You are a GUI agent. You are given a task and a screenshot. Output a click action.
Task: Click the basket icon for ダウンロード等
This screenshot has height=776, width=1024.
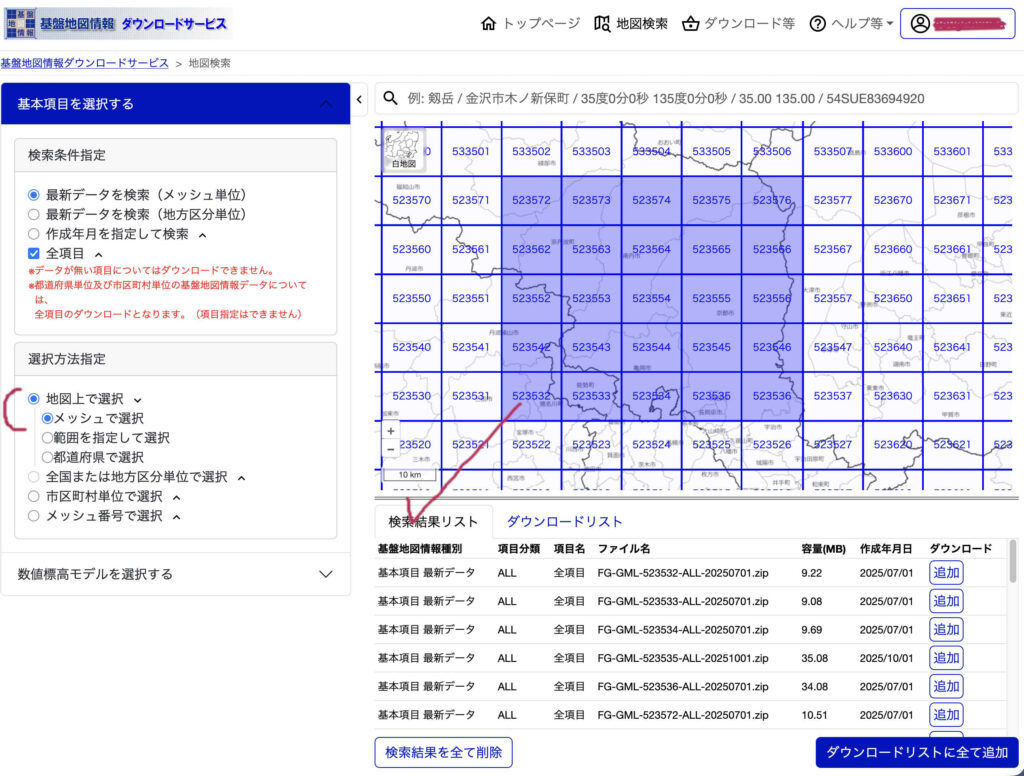[x=690, y=23]
